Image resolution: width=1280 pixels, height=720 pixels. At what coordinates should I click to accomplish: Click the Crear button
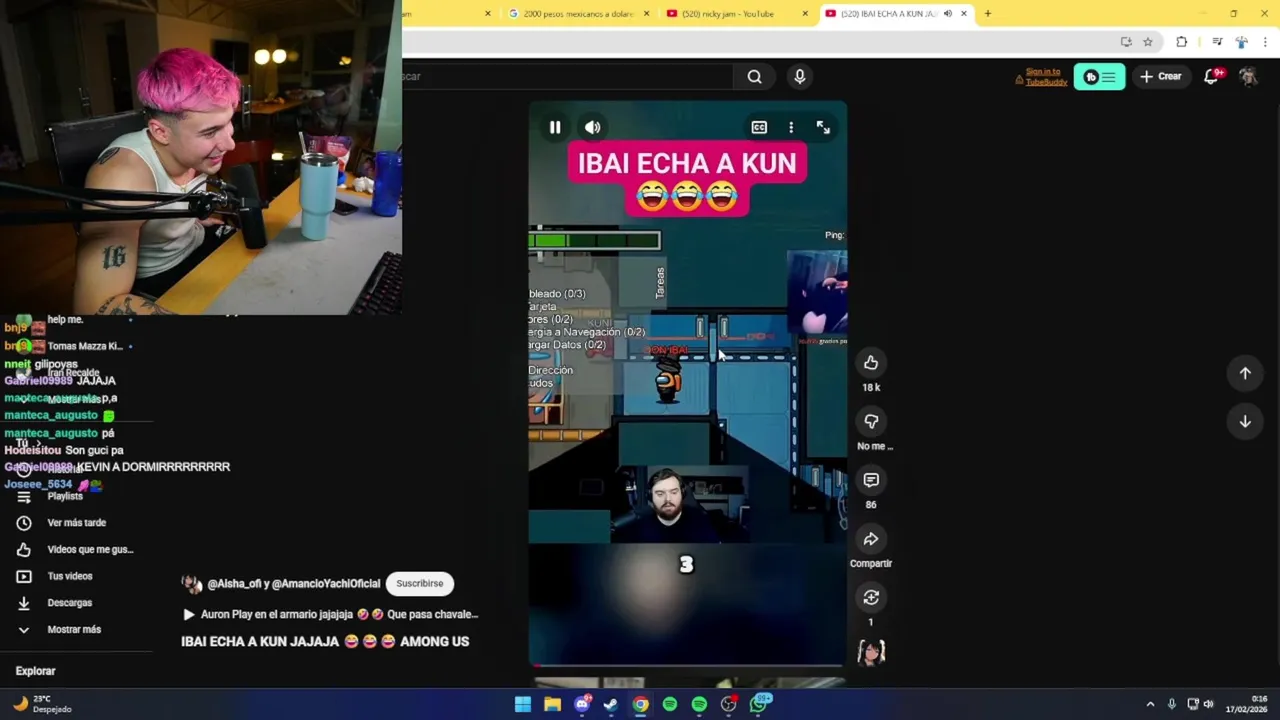pyautogui.click(x=1161, y=76)
